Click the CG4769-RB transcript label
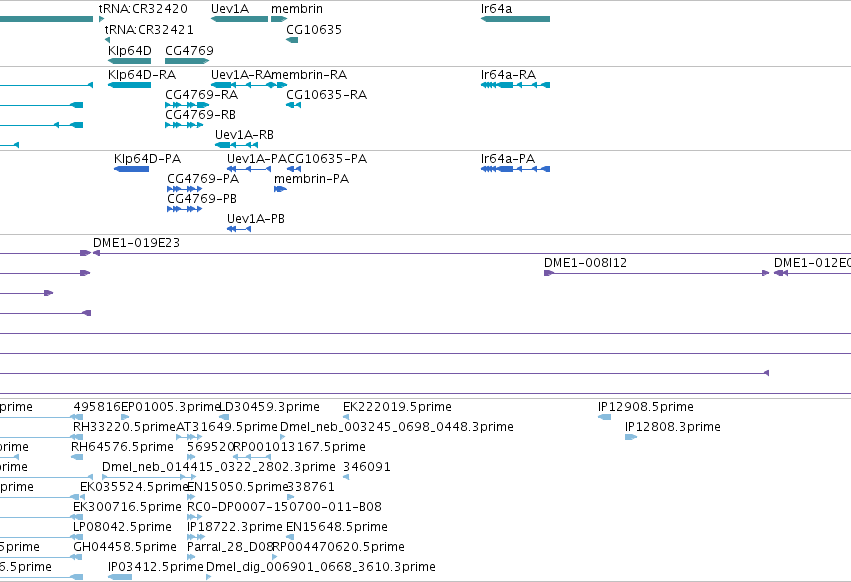 [200, 115]
